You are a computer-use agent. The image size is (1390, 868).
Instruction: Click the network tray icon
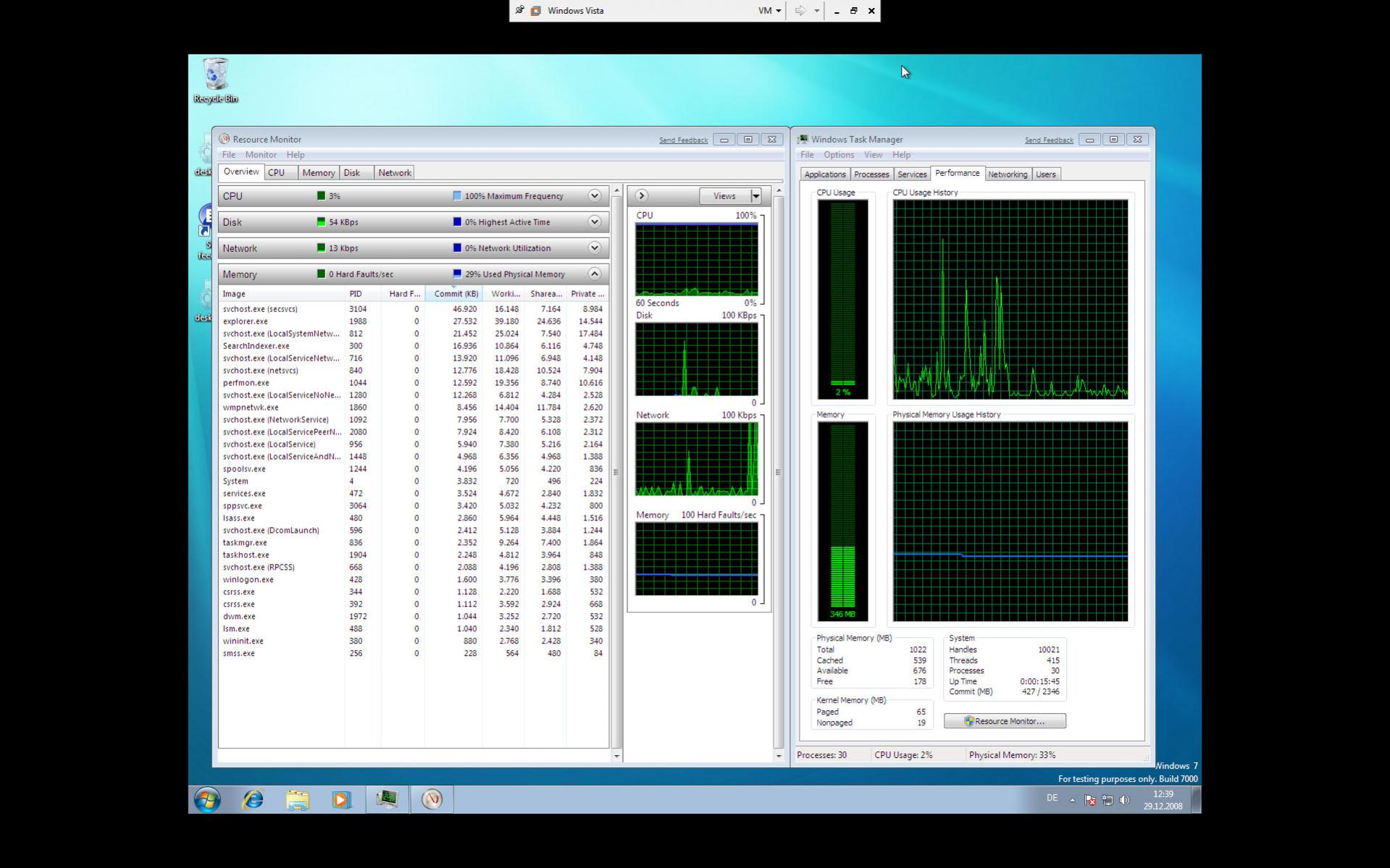point(1108,800)
